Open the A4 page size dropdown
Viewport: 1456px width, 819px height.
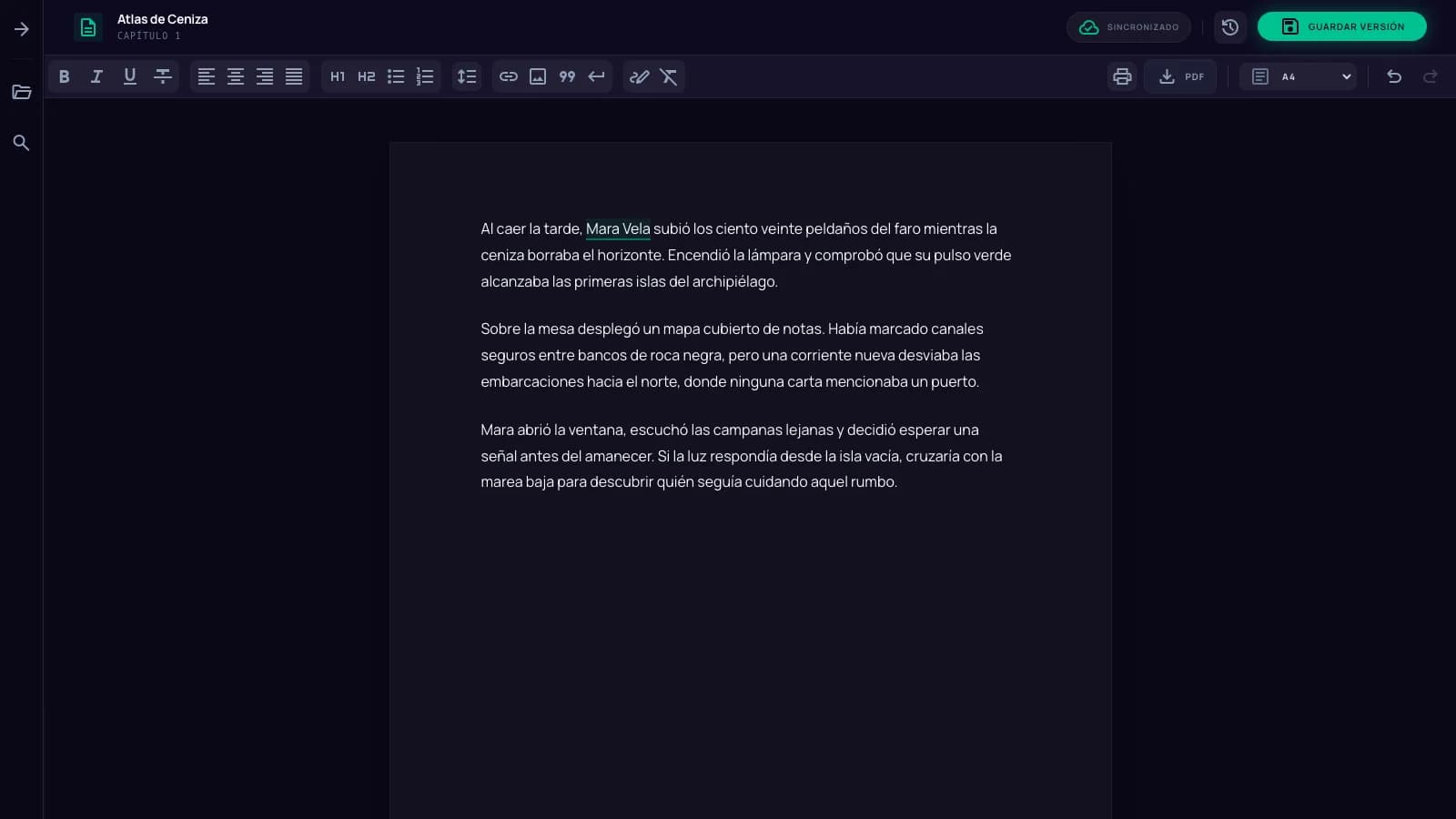click(x=1298, y=76)
